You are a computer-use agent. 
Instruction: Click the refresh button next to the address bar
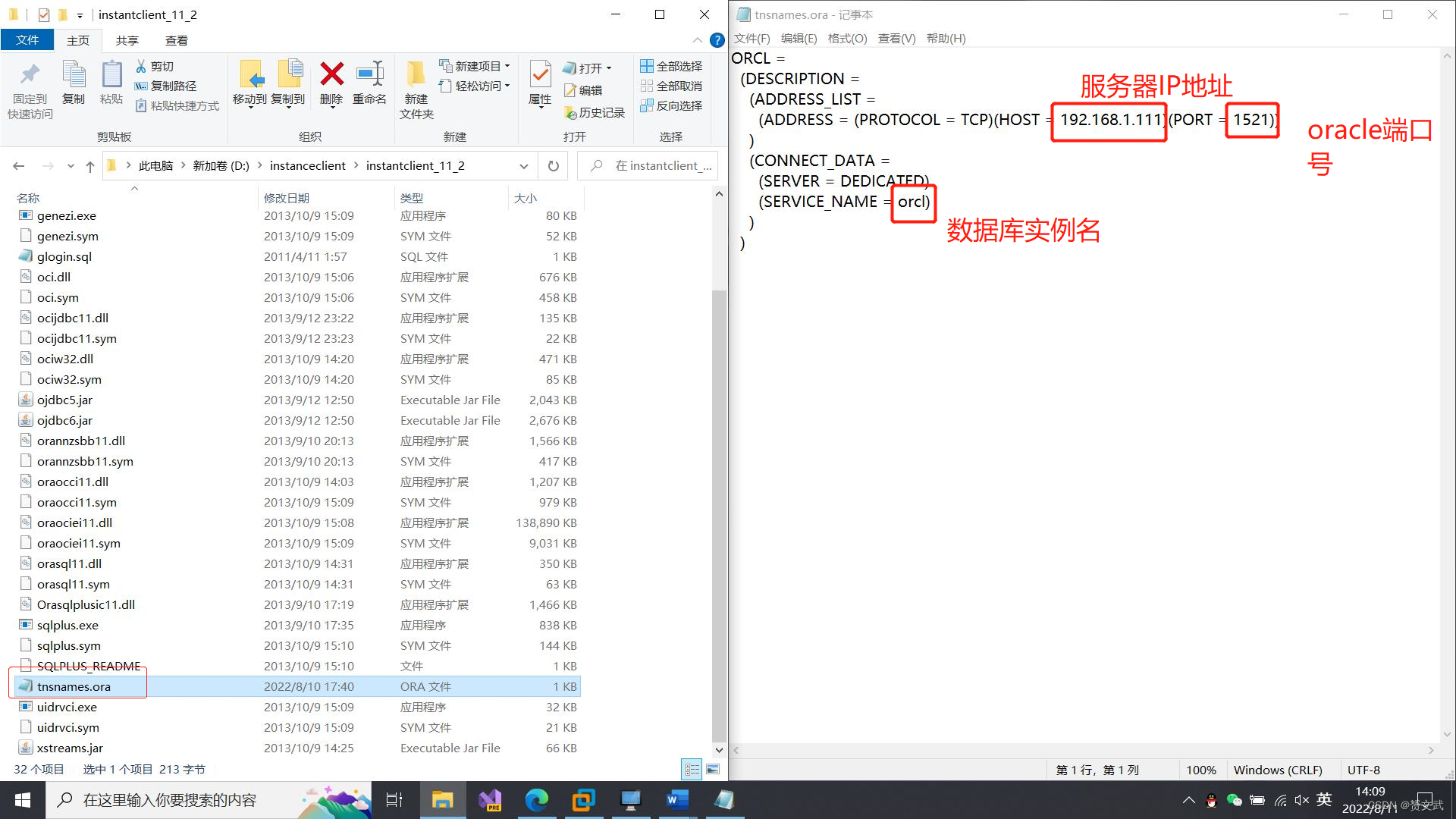click(x=553, y=165)
